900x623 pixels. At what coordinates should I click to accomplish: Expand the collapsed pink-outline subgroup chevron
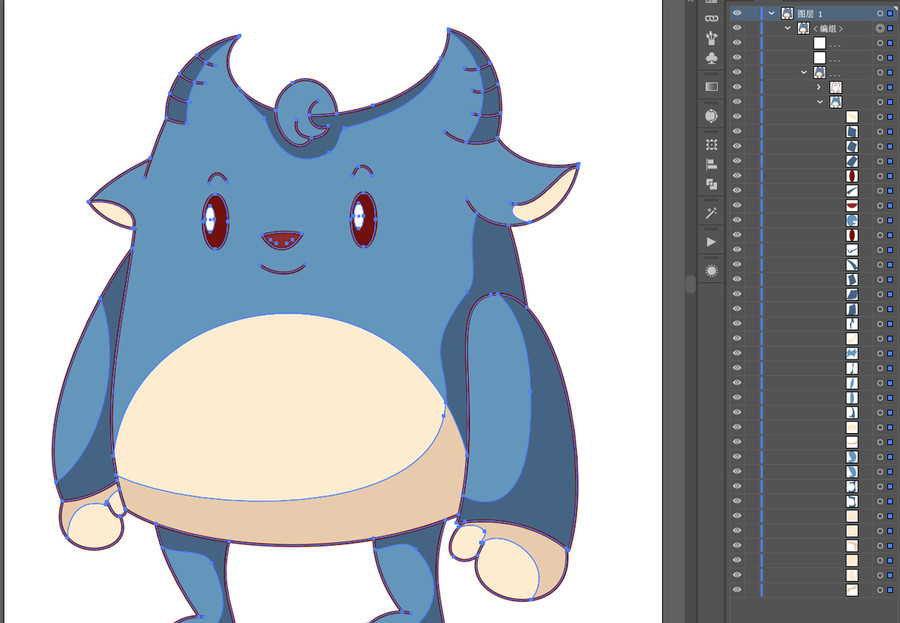[819, 87]
